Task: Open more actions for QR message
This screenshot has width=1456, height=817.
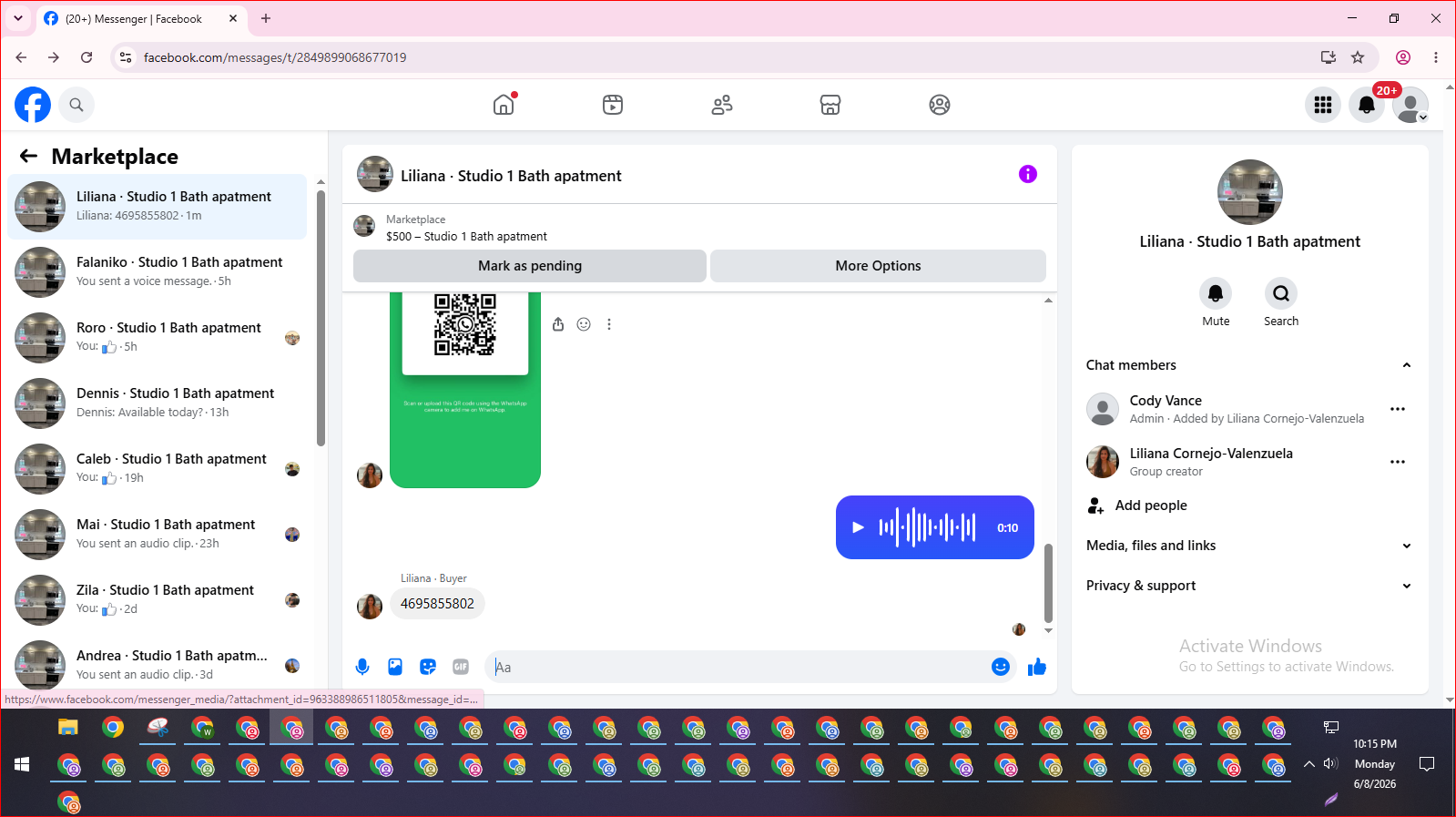Action: coord(609,324)
